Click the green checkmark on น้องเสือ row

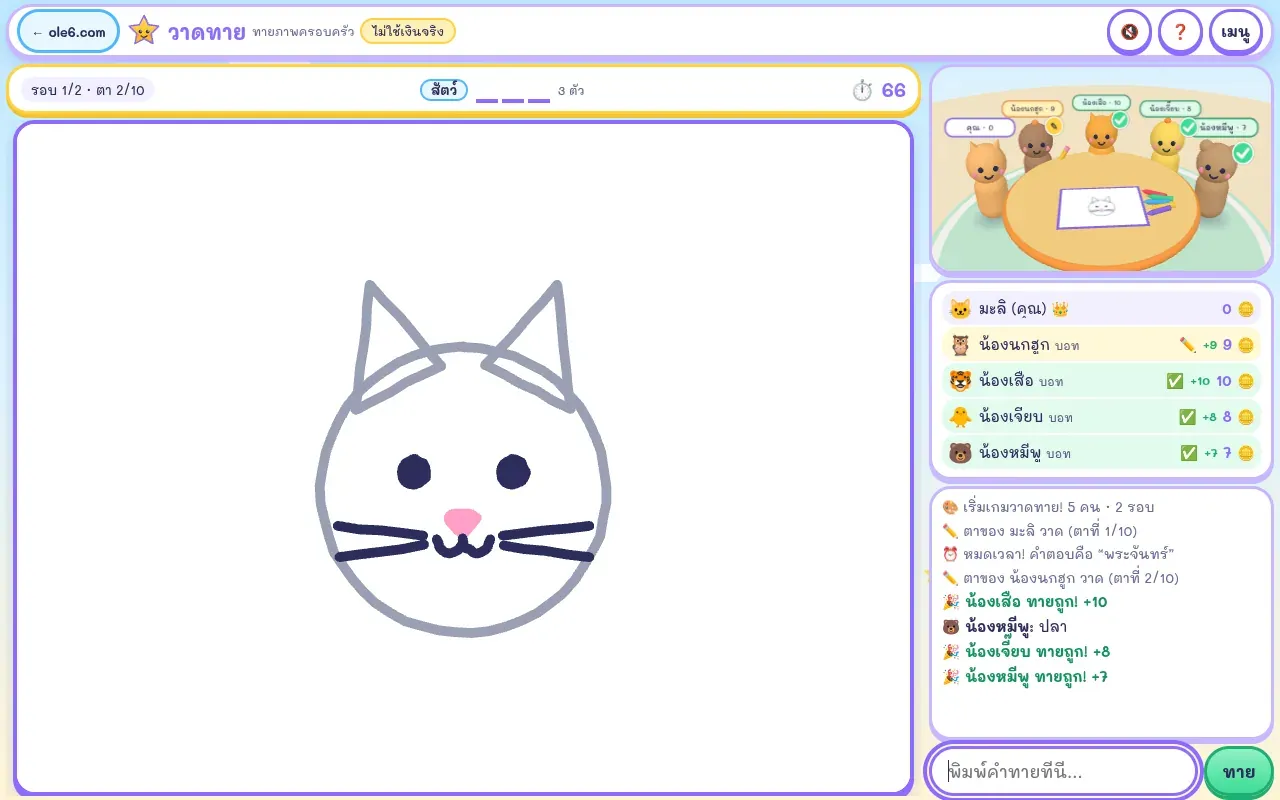coord(1175,381)
